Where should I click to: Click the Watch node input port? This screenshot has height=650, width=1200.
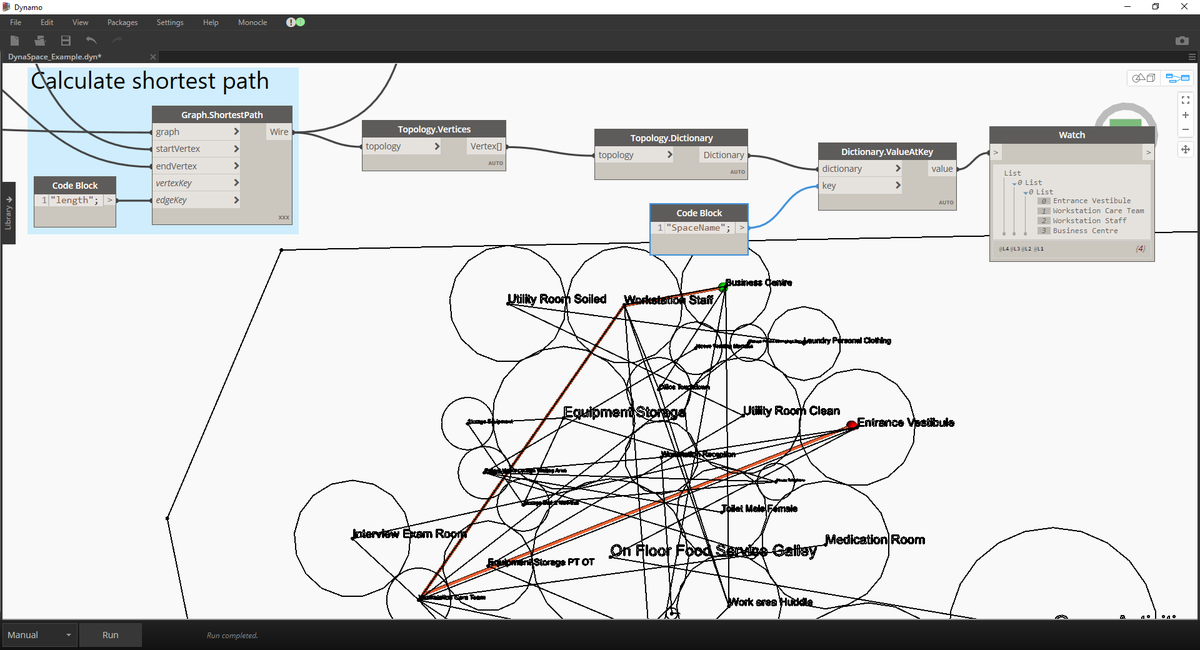click(996, 152)
